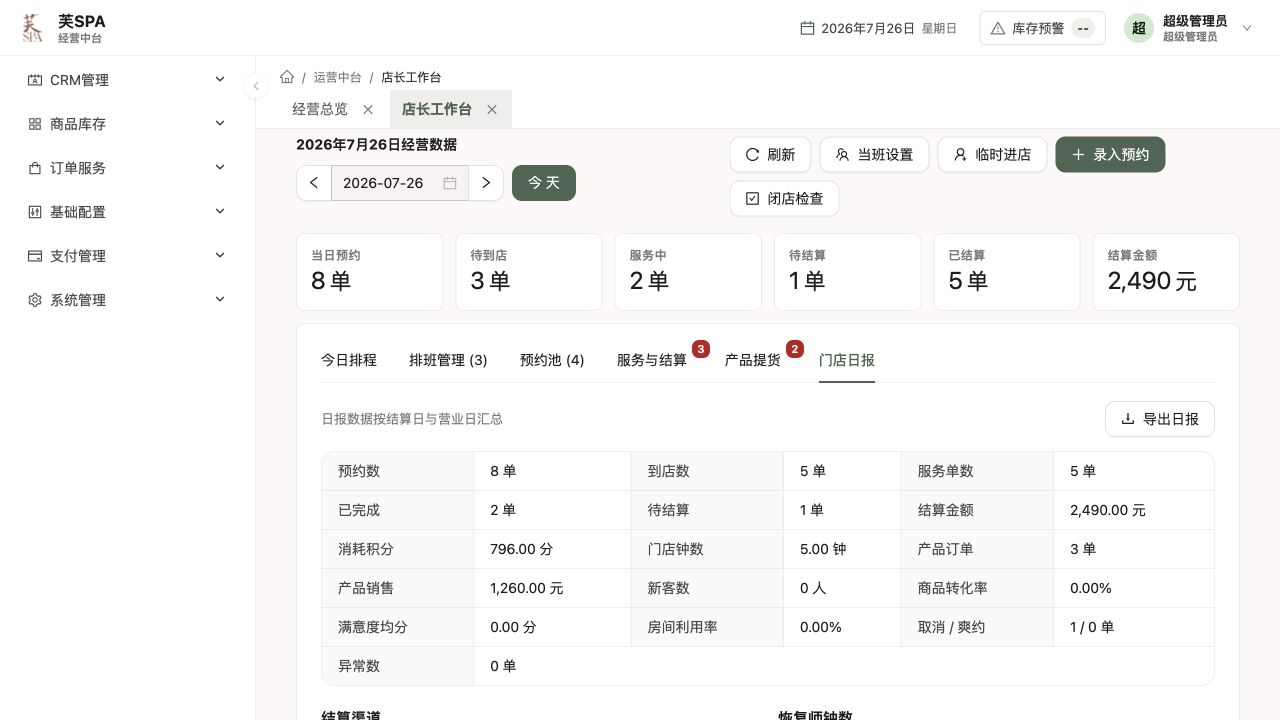Switch to 今日排程 tab
This screenshot has width=1280, height=720.
tap(349, 360)
